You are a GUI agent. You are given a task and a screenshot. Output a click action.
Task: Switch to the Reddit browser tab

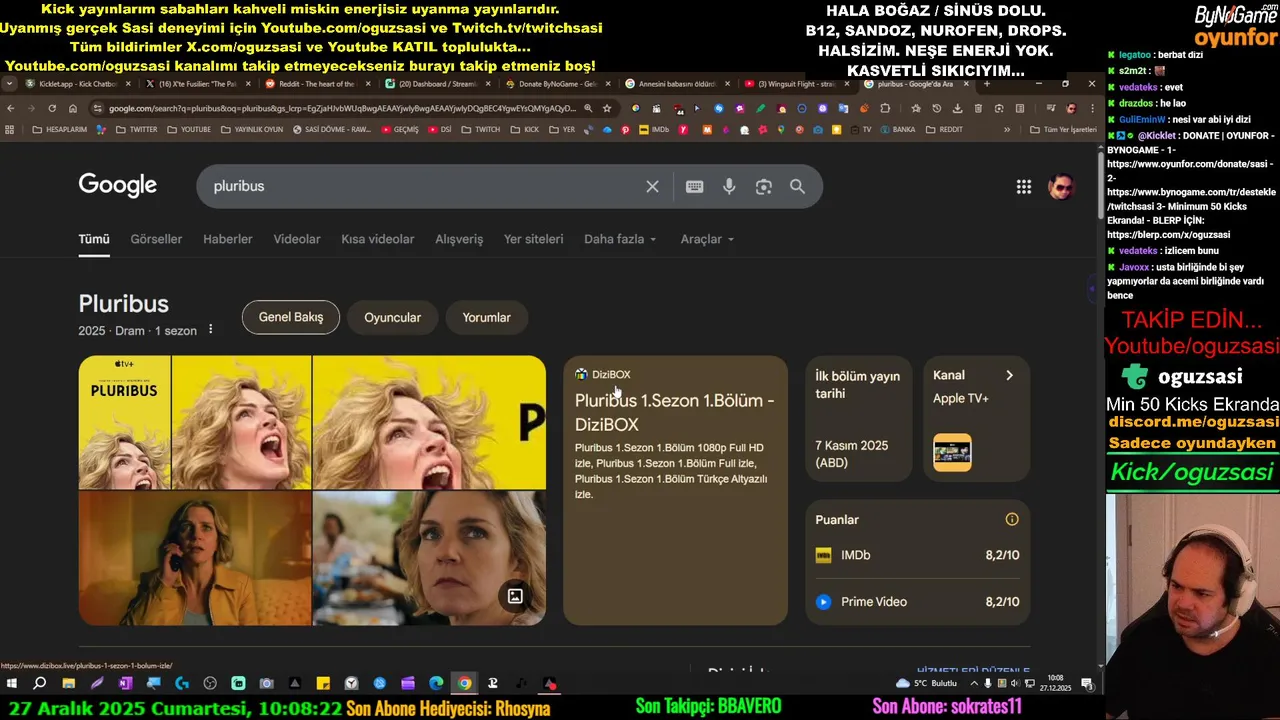[x=315, y=84]
